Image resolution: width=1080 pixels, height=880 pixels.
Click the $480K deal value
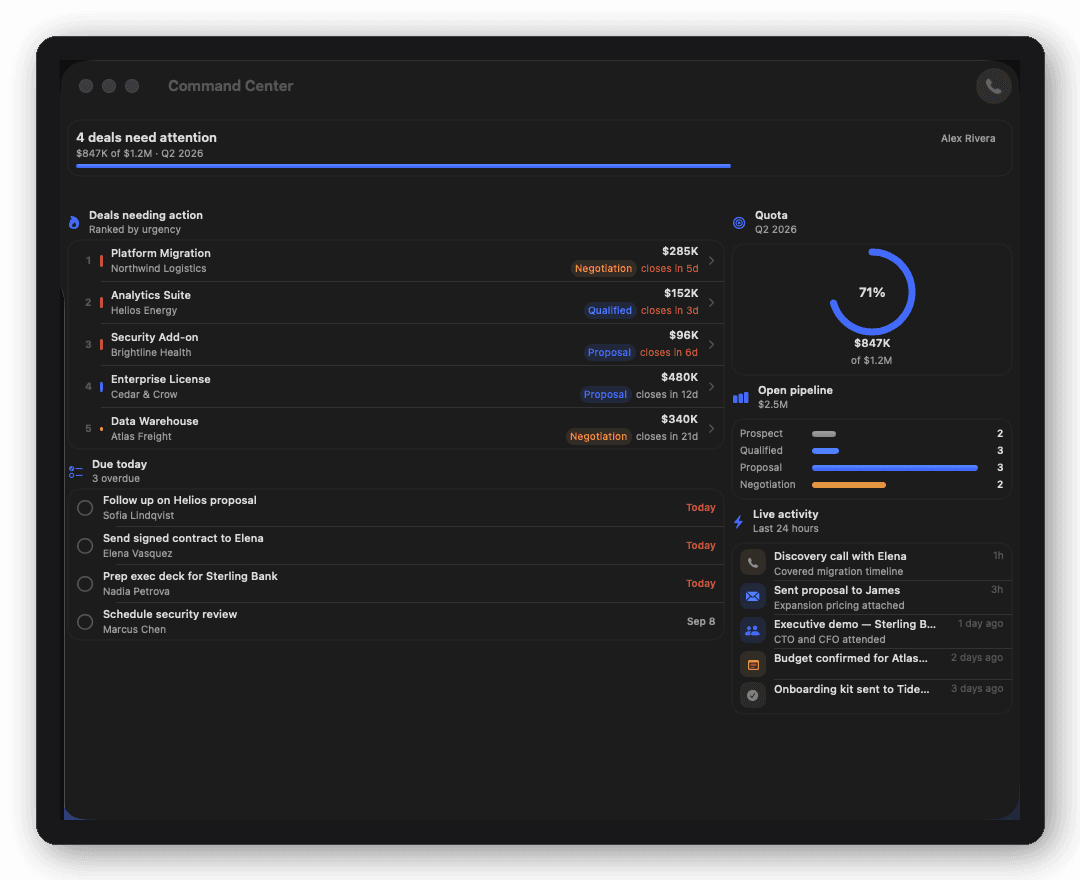coord(679,377)
